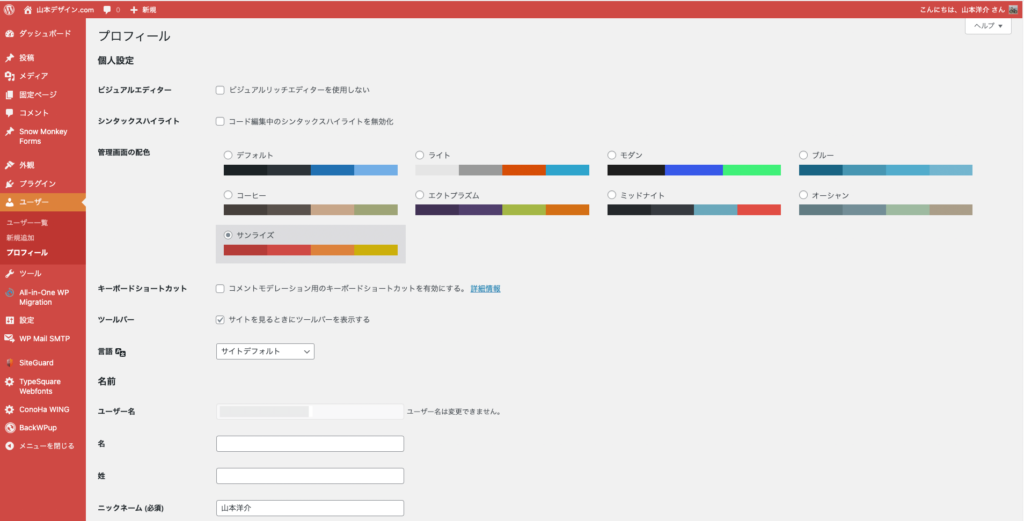
Task: Click the ミッドナイト palette color bar
Action: 694,210
